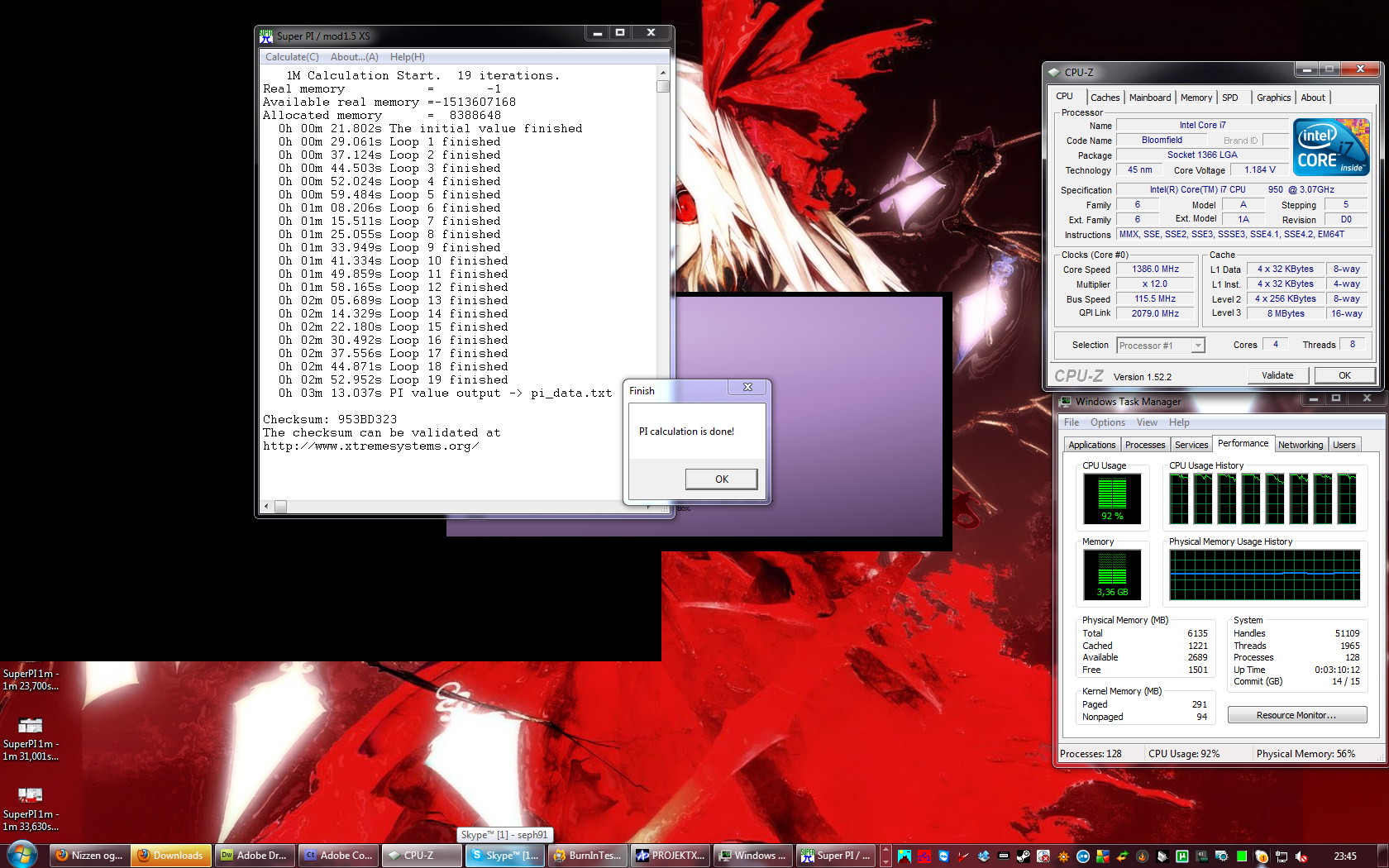Click the flame tray icon
Image resolution: width=1389 pixels, height=868 pixels.
[1142, 856]
